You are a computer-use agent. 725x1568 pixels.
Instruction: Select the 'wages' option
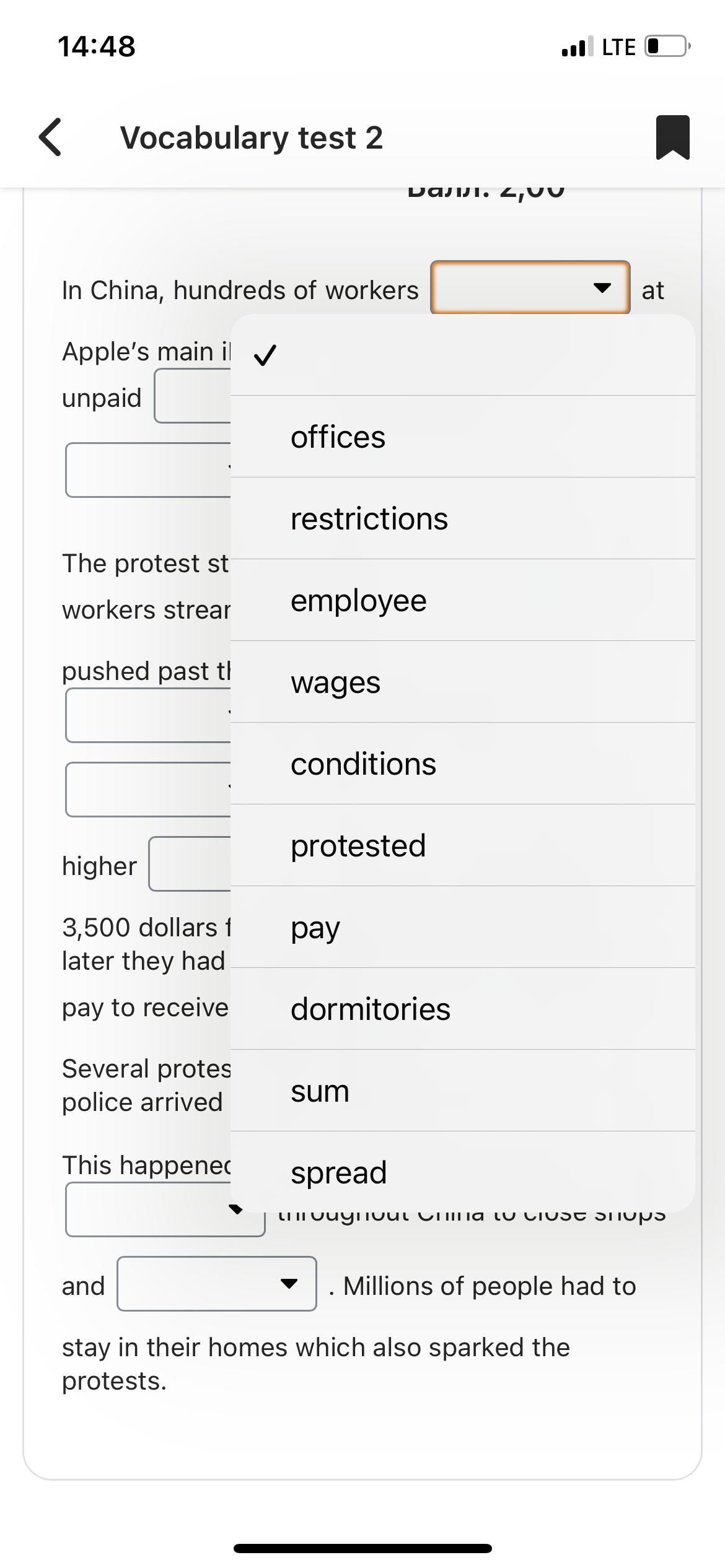pos(462,682)
